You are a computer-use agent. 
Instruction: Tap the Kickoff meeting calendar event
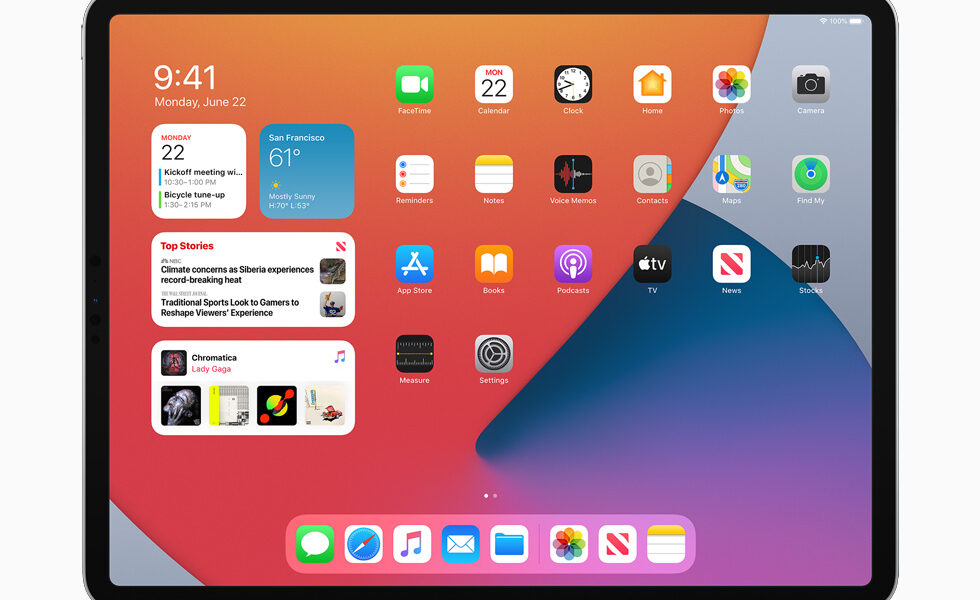coord(201,177)
